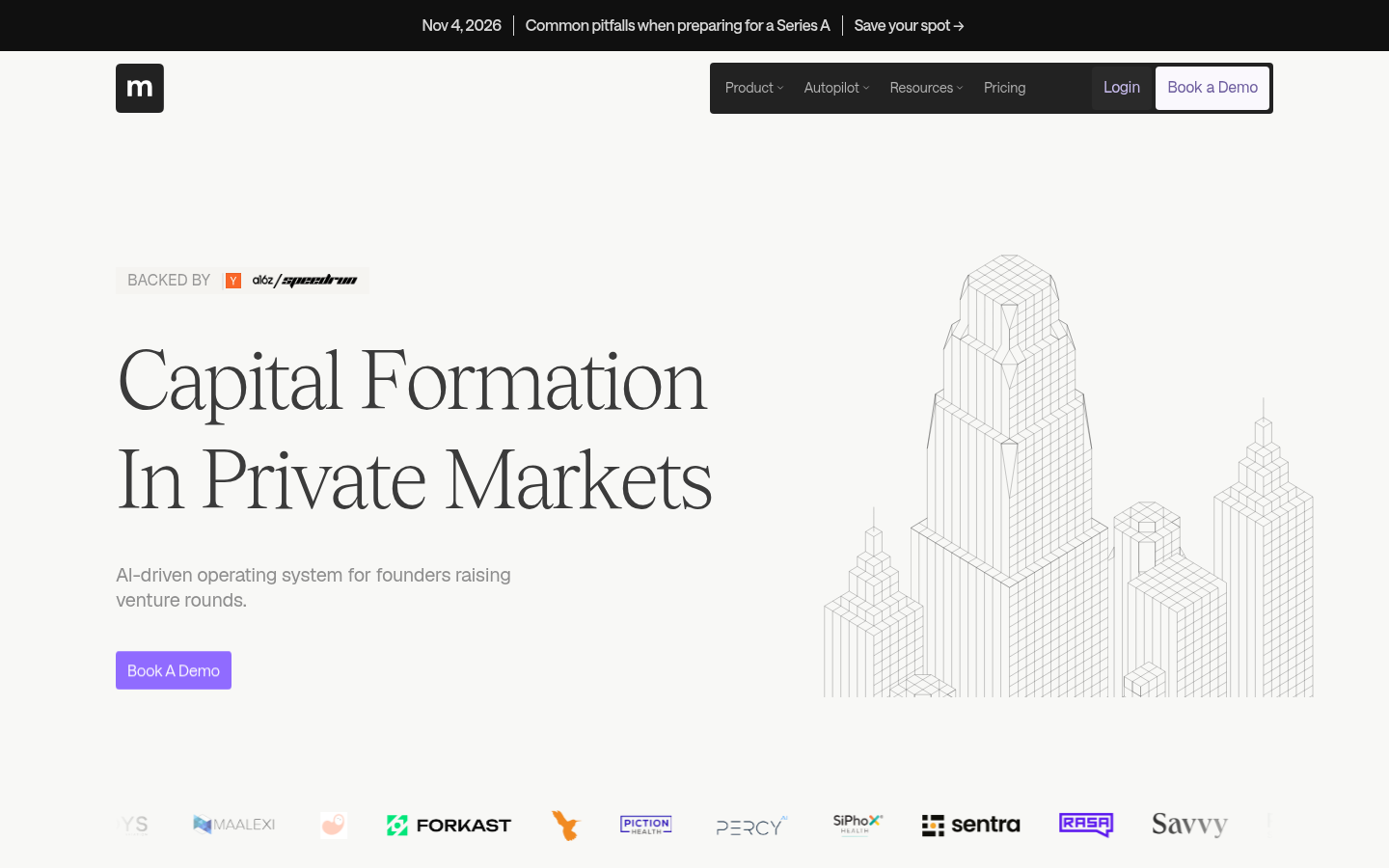Screen dimensions: 1389x868
Task: Open the SiPhox Health logo
Action: [x=858, y=824]
